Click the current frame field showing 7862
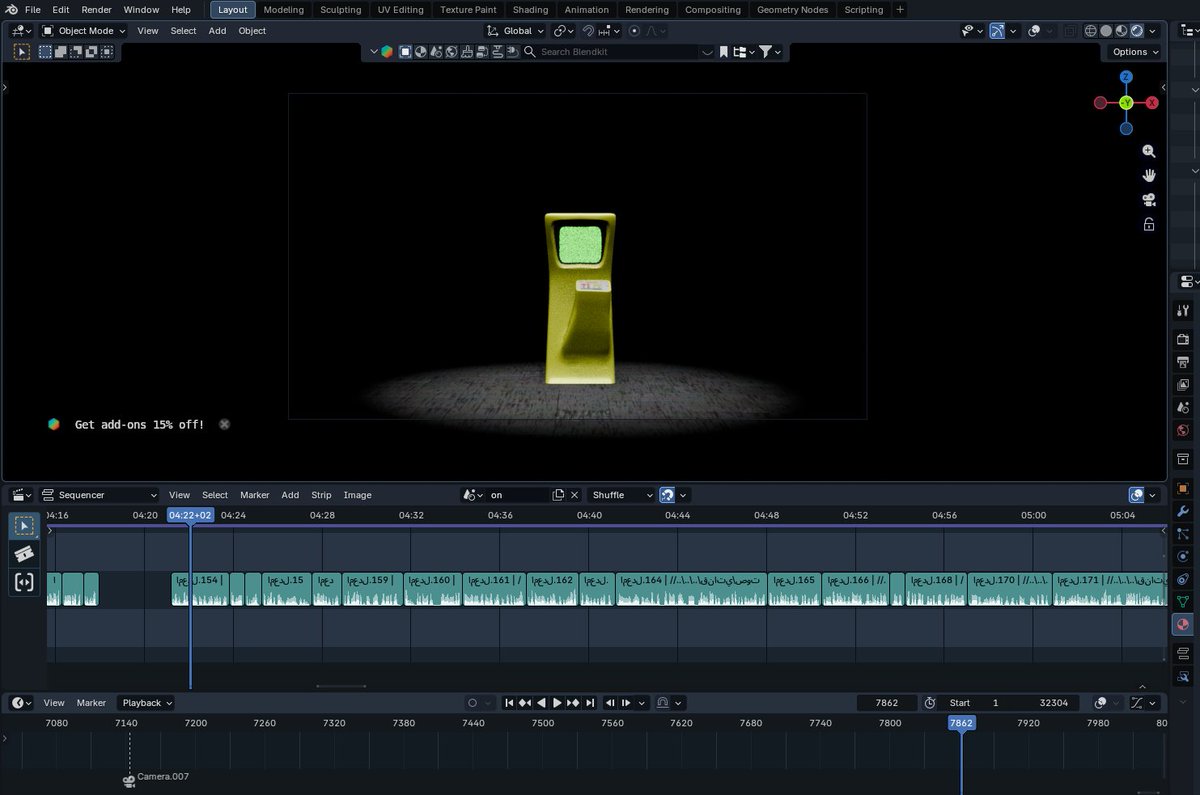 (x=887, y=703)
